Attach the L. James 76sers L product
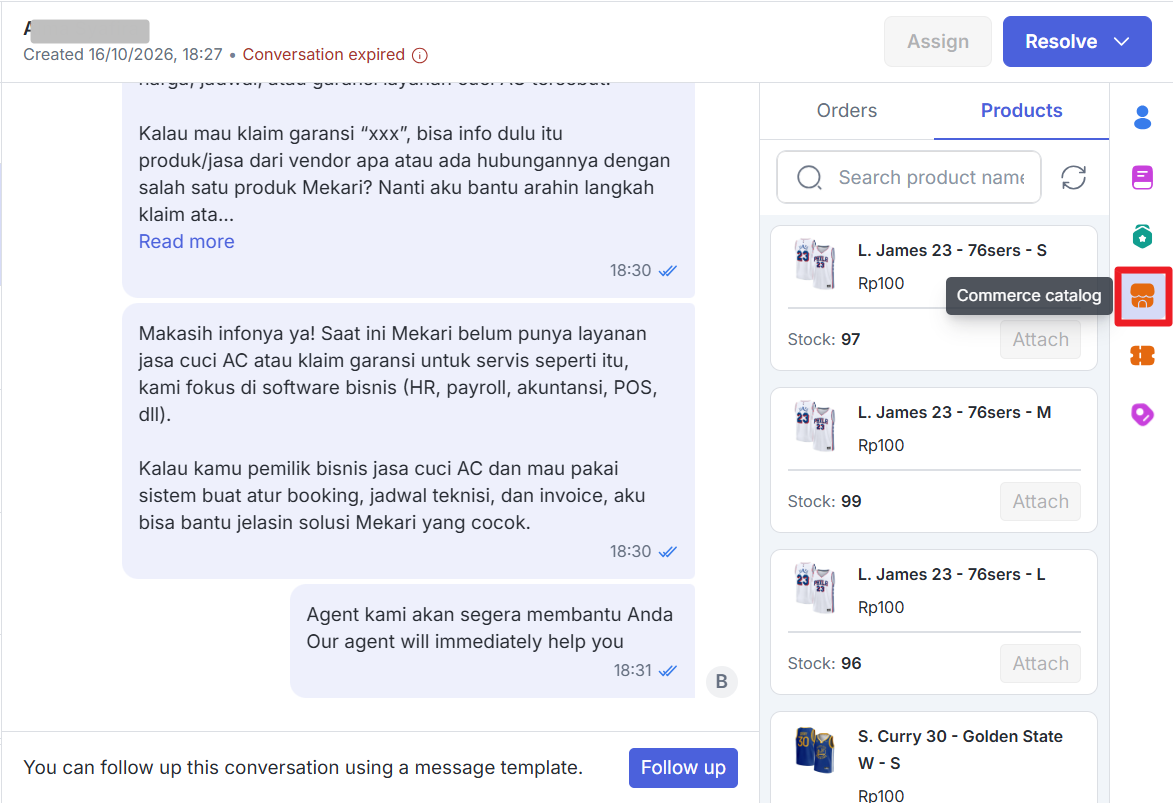The image size is (1173, 803). coord(1040,664)
